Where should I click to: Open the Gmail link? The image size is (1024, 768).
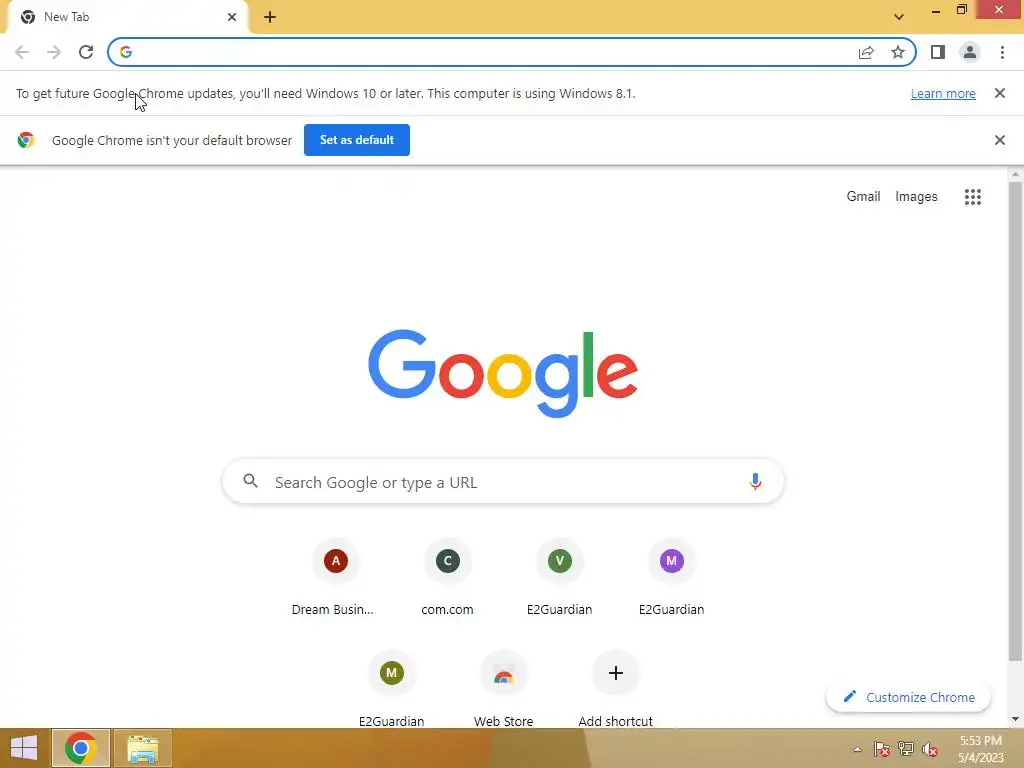point(863,197)
